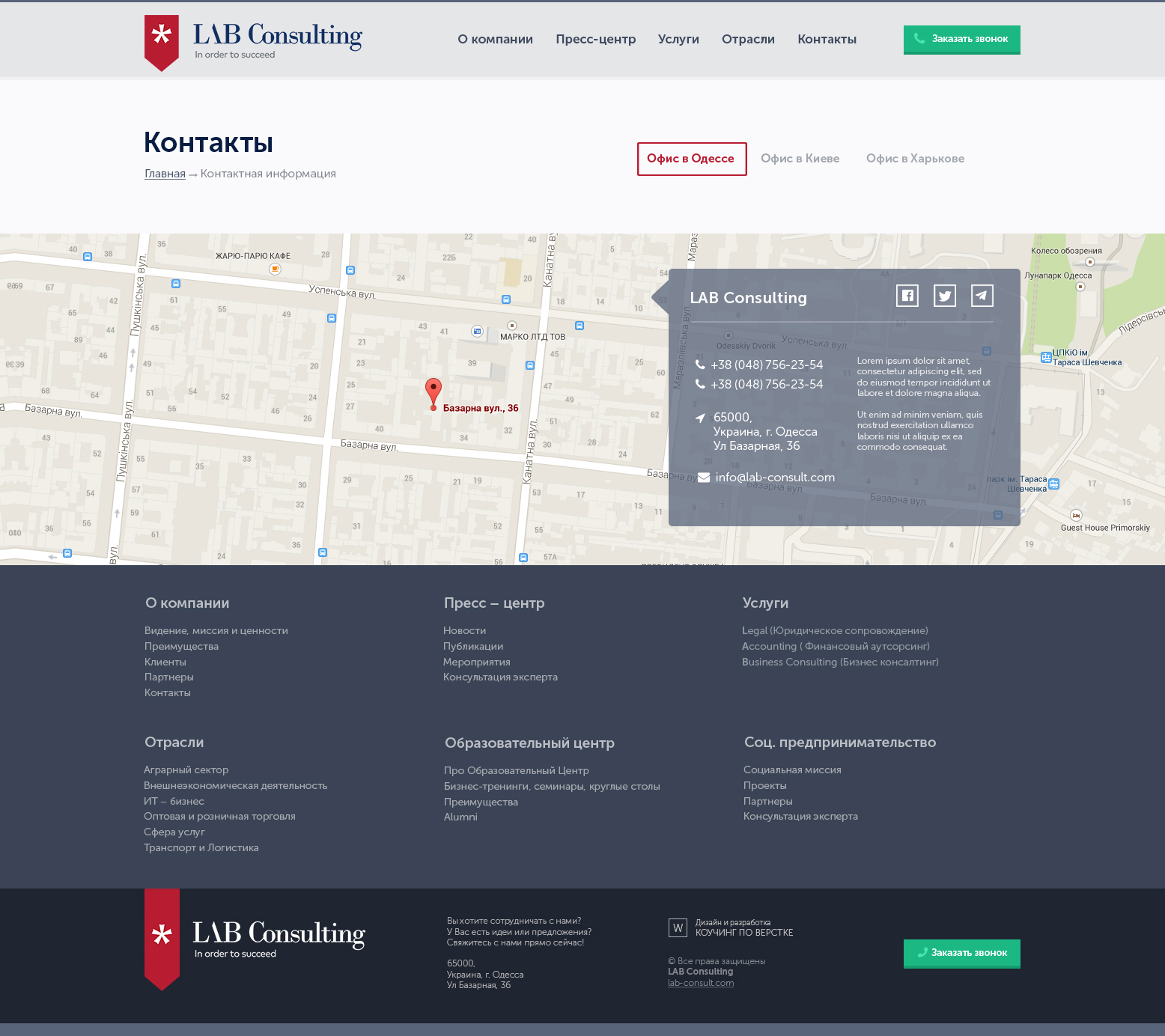1165x1036 pixels.
Task: Open the Telegram icon in map card
Action: pyautogui.click(x=982, y=296)
